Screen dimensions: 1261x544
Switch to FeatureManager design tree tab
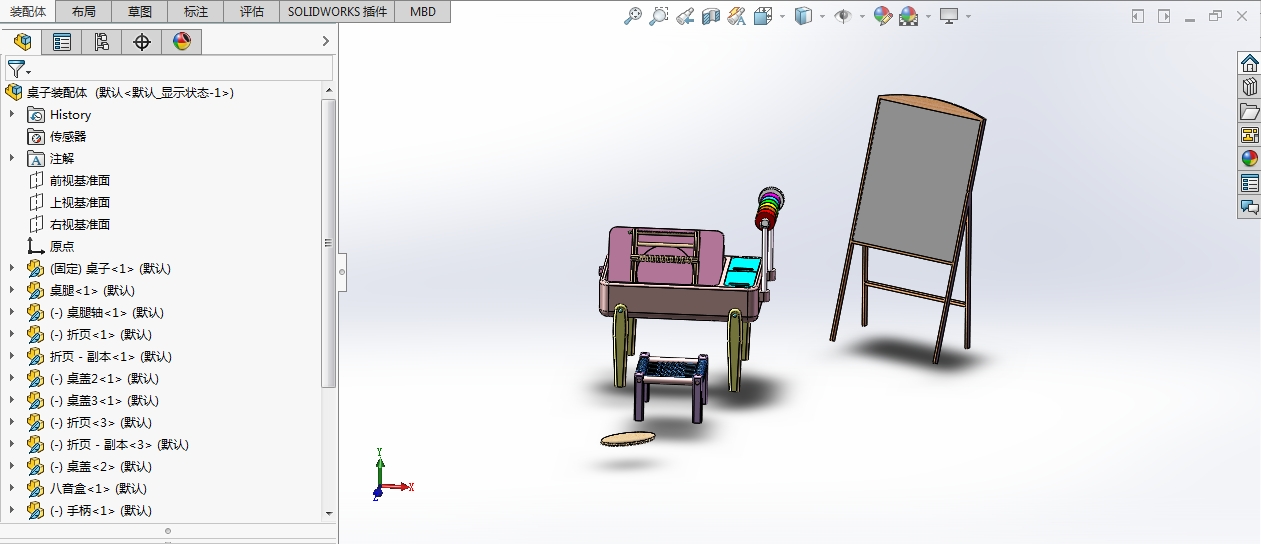click(x=22, y=41)
